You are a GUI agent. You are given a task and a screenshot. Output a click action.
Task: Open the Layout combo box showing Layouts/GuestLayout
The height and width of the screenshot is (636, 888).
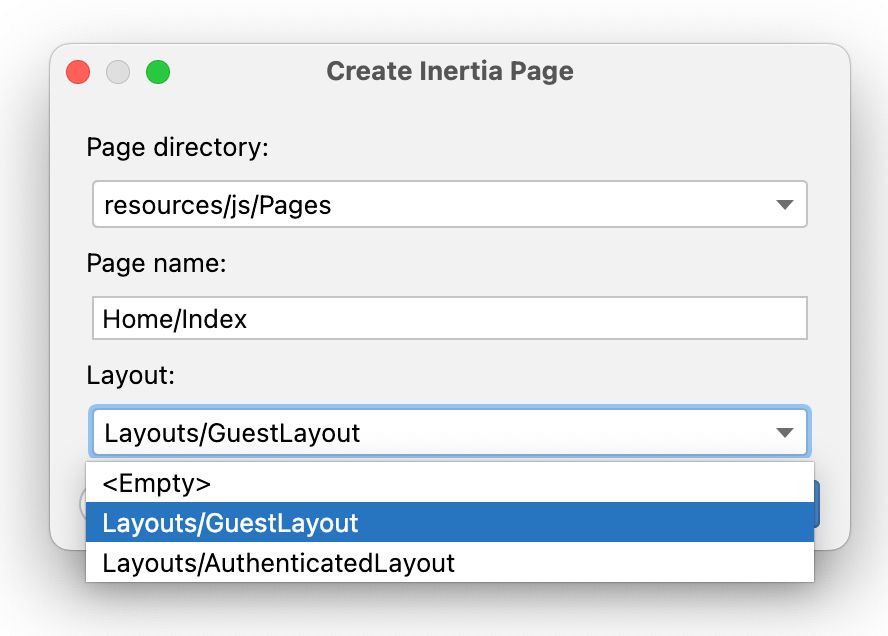(x=450, y=432)
